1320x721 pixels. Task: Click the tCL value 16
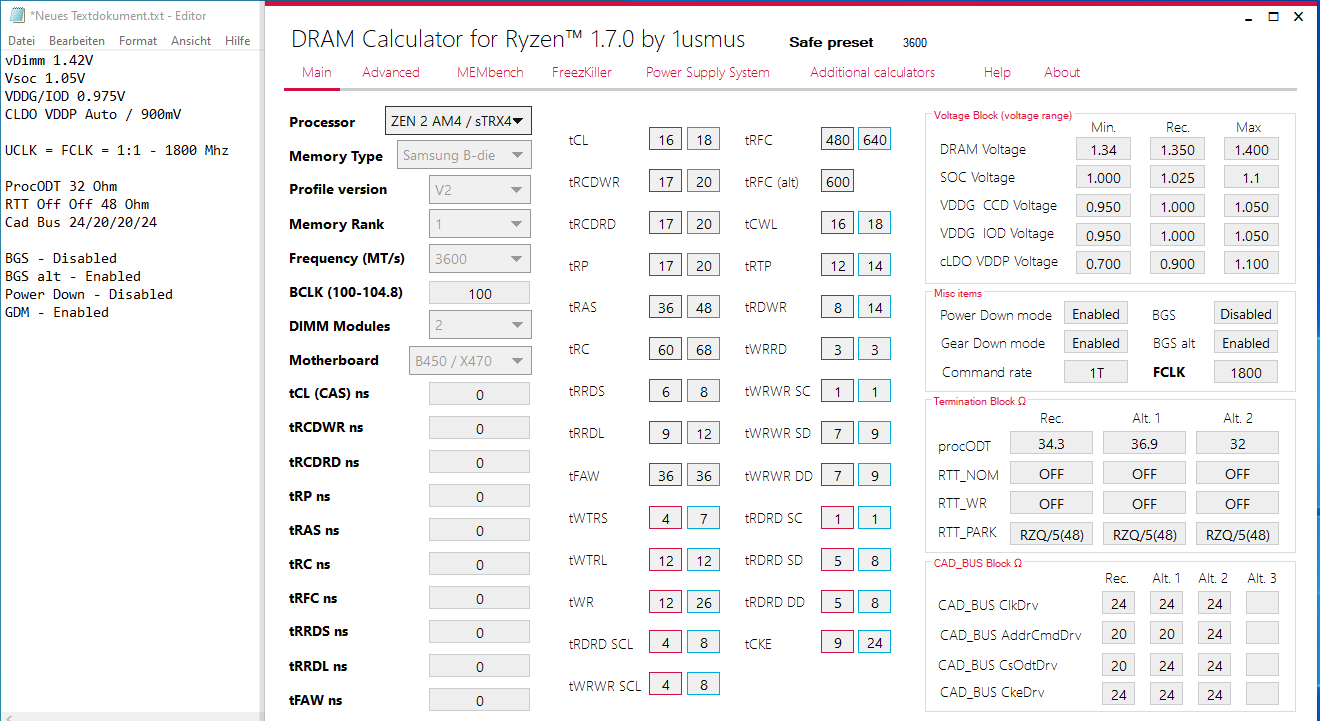click(666, 139)
